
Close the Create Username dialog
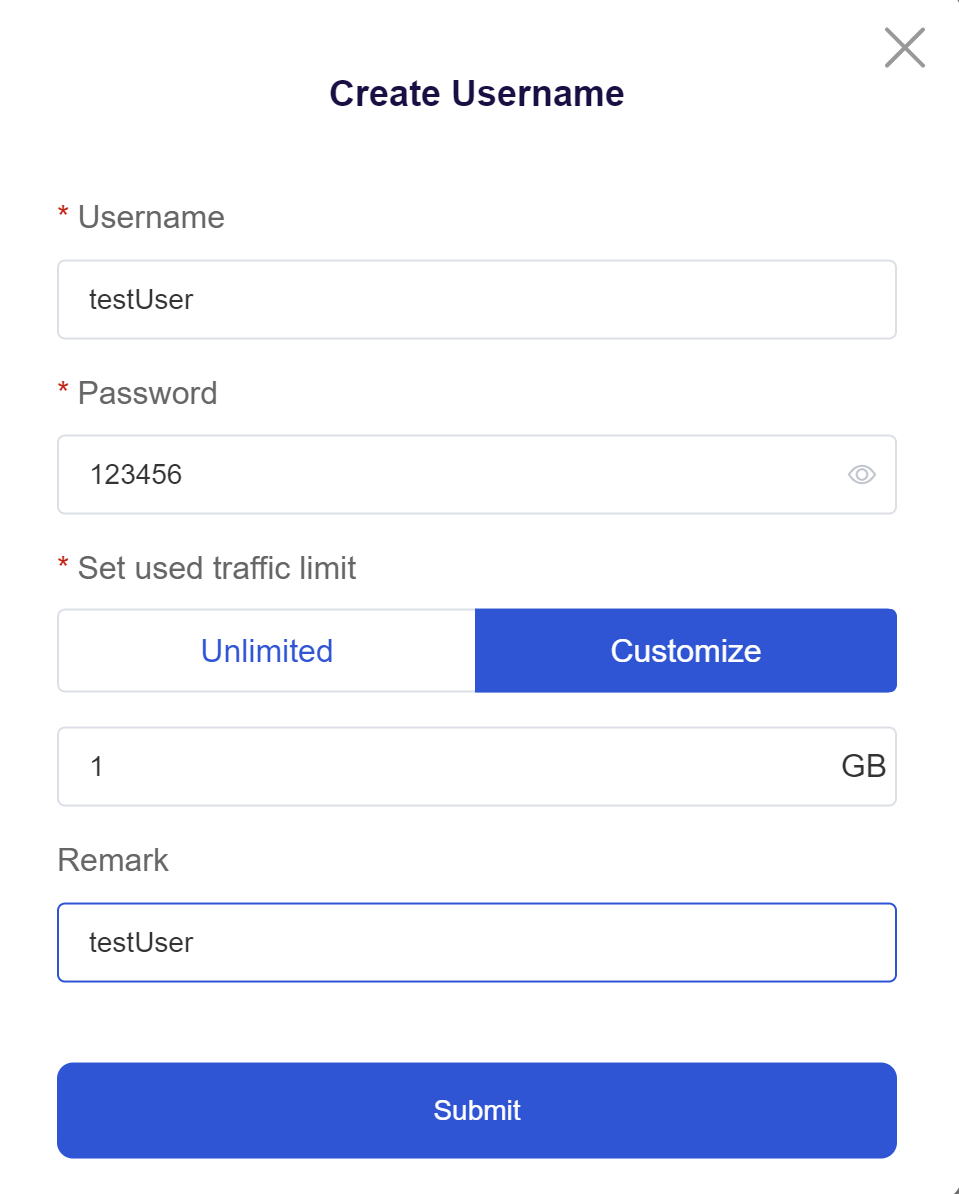(x=904, y=47)
